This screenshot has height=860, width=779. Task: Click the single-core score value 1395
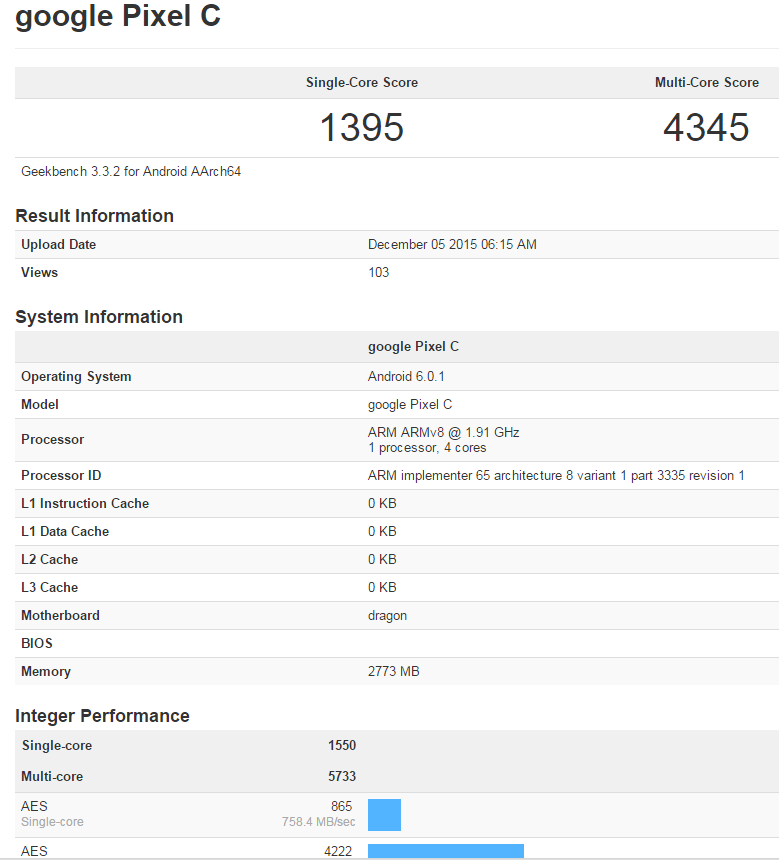[362, 127]
